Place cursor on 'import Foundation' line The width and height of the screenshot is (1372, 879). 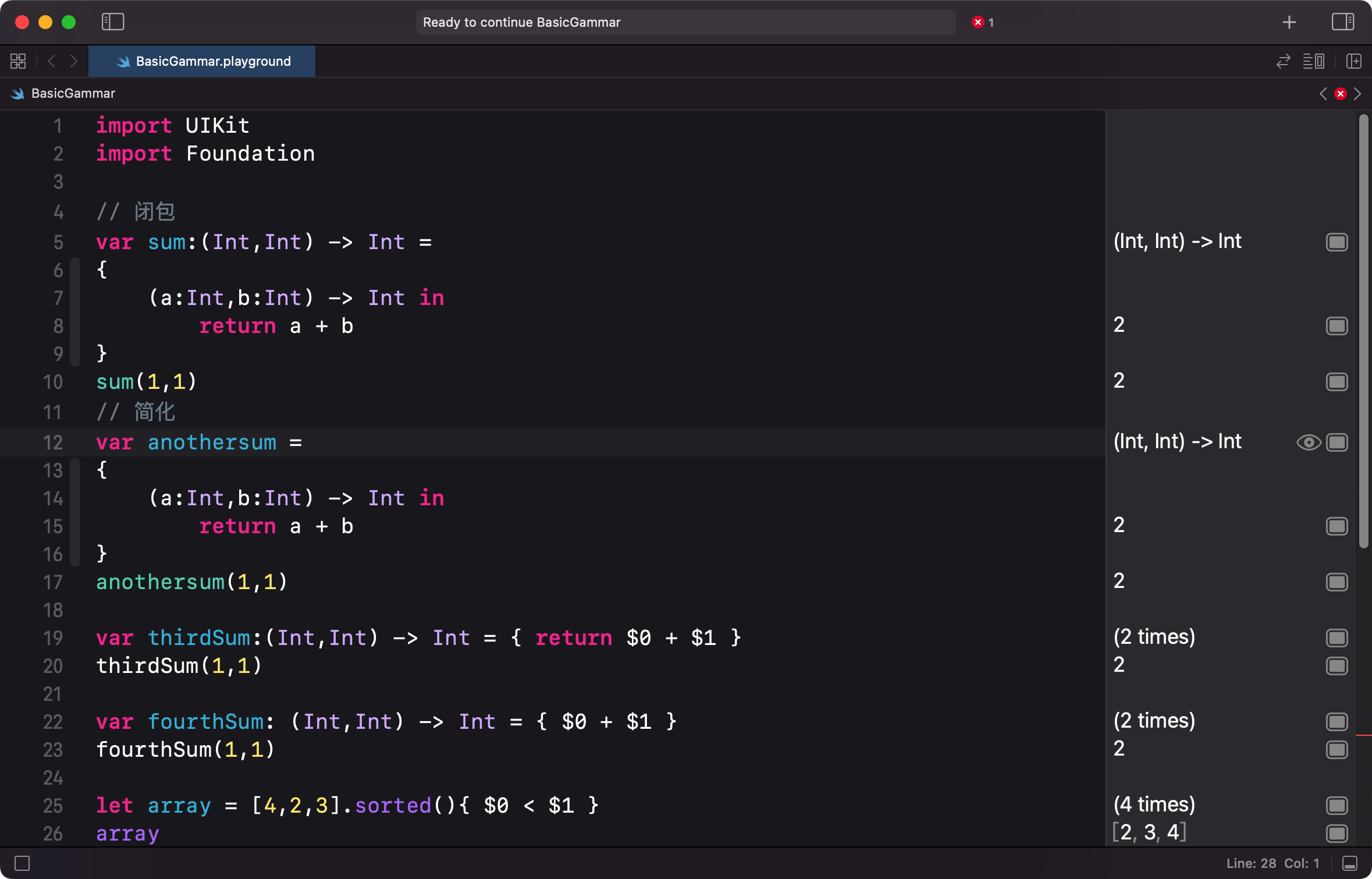[205, 154]
